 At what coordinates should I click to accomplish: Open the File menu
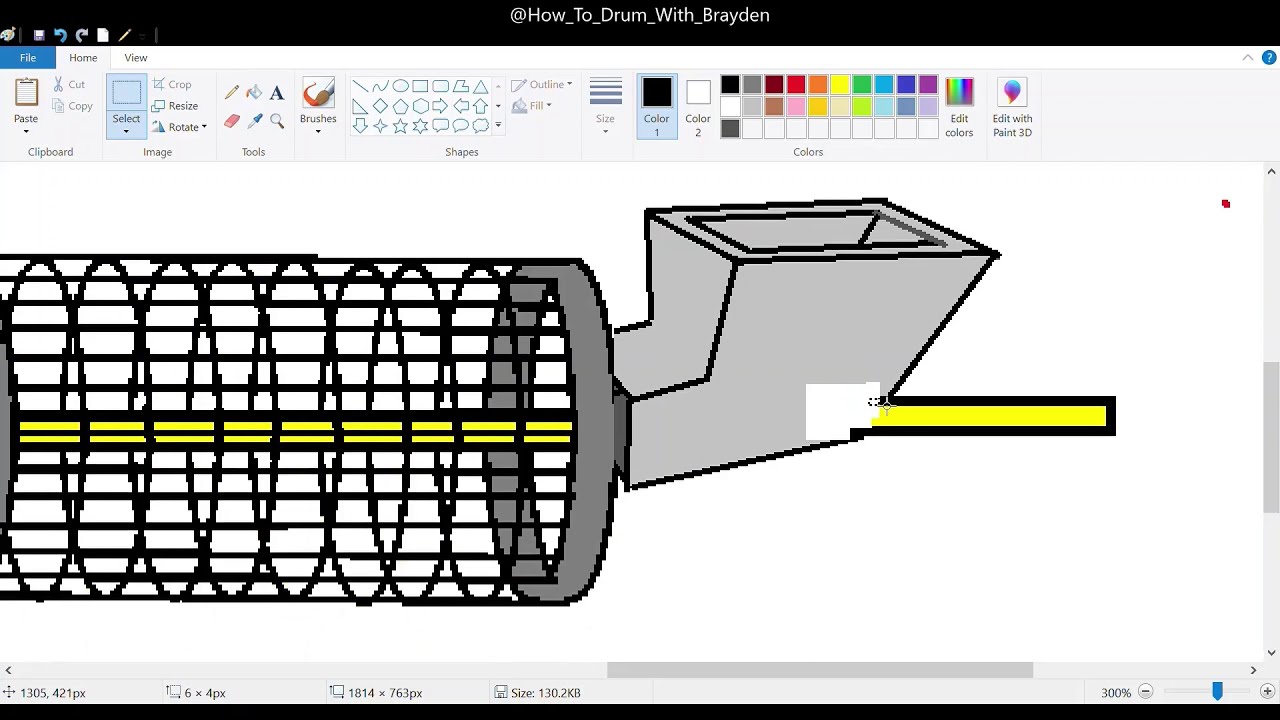pyautogui.click(x=28, y=58)
